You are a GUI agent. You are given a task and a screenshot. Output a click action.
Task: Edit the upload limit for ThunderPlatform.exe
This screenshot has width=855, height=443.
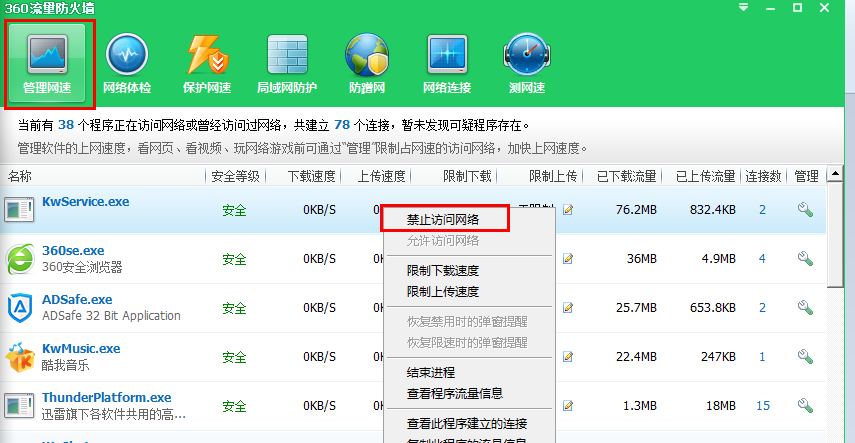click(568, 405)
